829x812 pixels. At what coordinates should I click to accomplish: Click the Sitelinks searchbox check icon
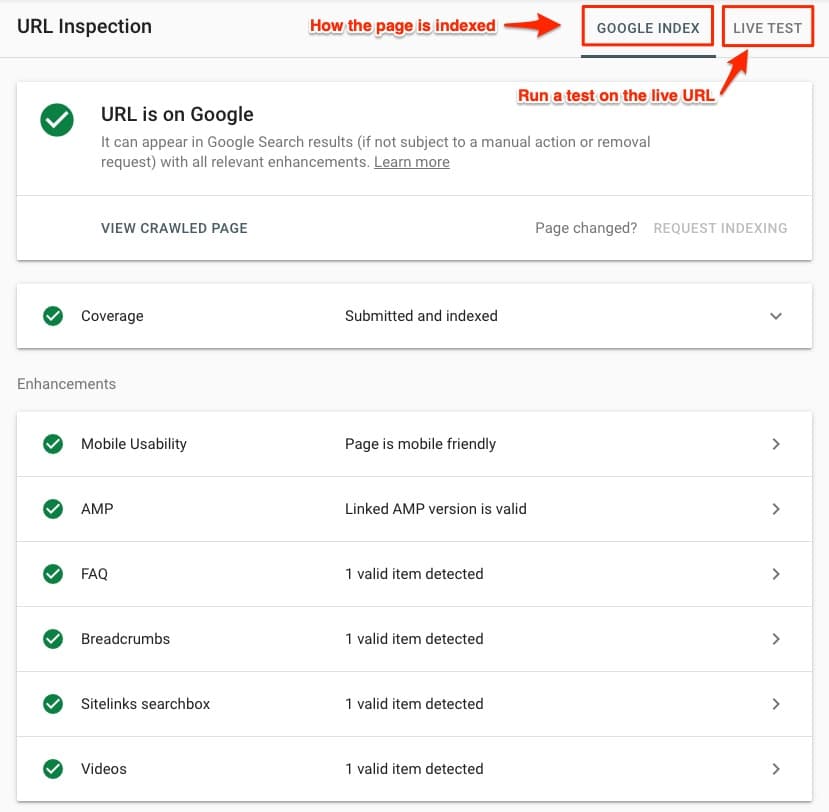[x=53, y=704]
